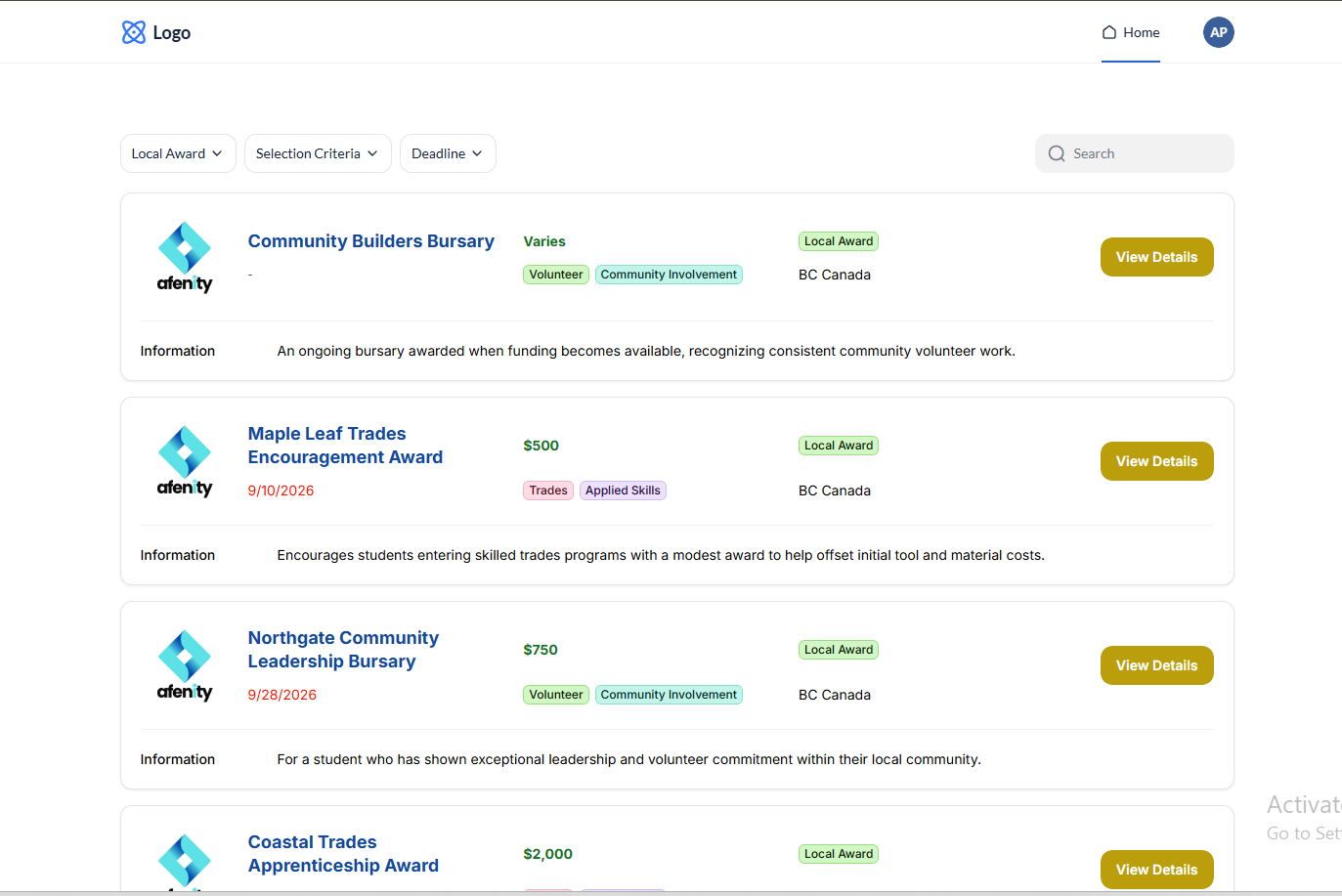View Details for Maple Leaf Trades award
Image resolution: width=1342 pixels, height=896 pixels.
coord(1156,461)
